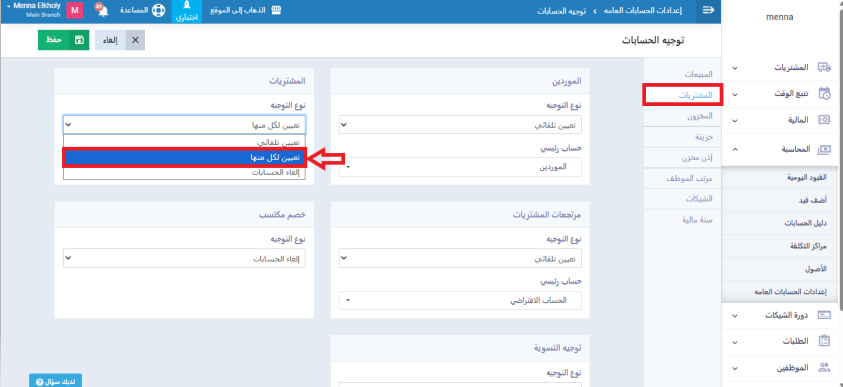Click the question mark icon in لديك سؤال
The image size is (843, 387).
(39, 382)
